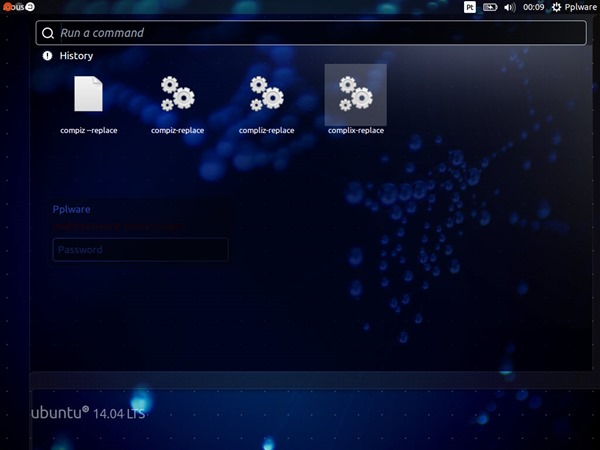Open the battery indicator menu

coord(490,7)
